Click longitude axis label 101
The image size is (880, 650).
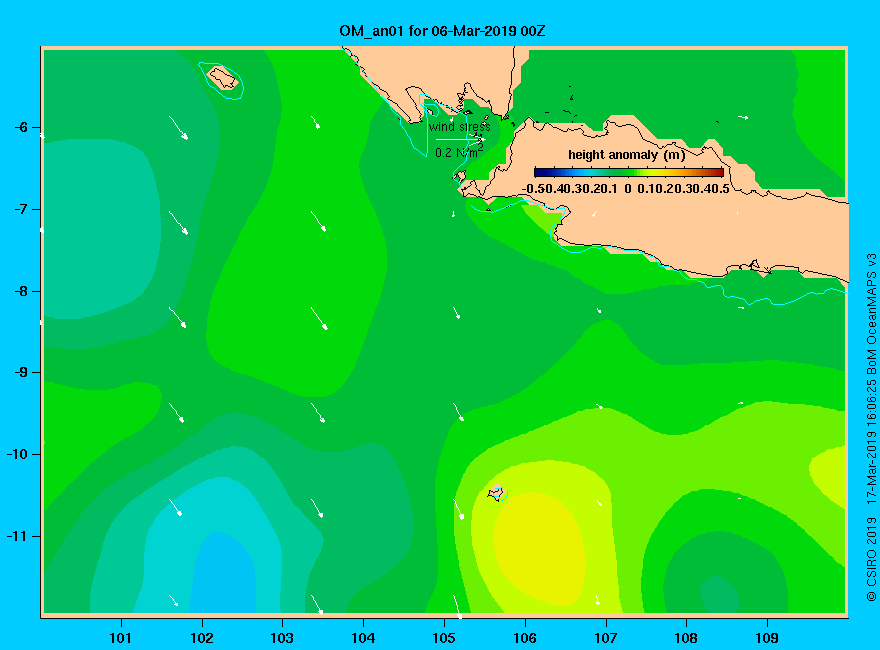120,638
